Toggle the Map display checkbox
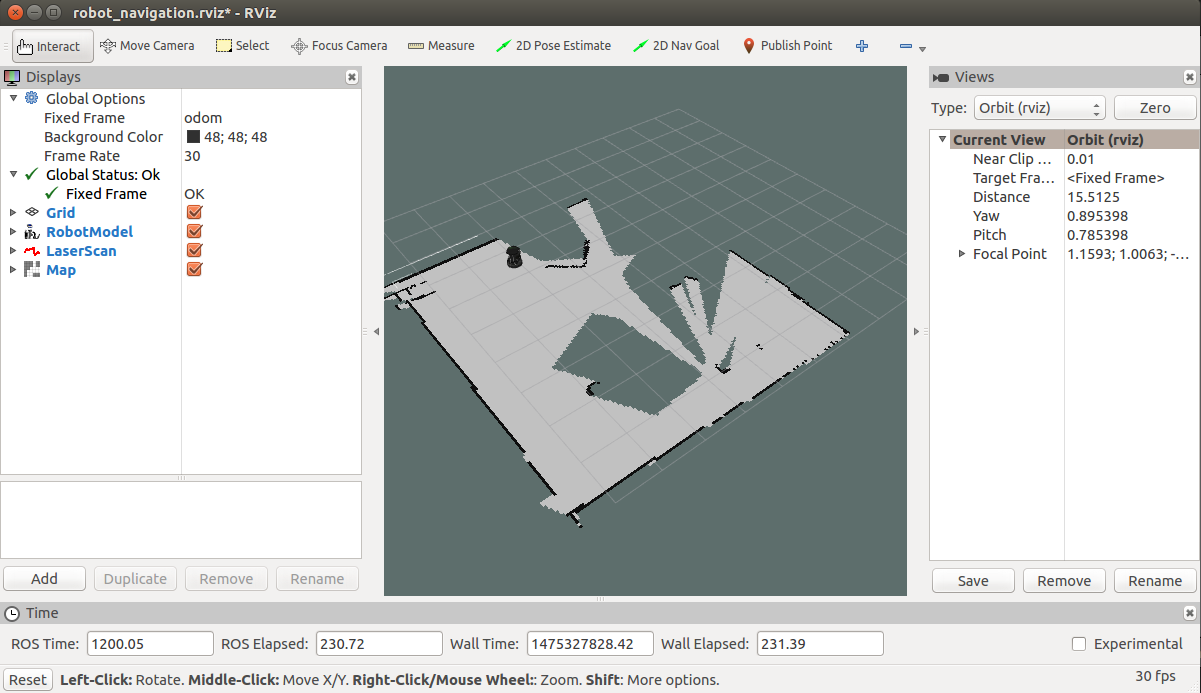This screenshot has width=1201, height=693. (x=194, y=269)
